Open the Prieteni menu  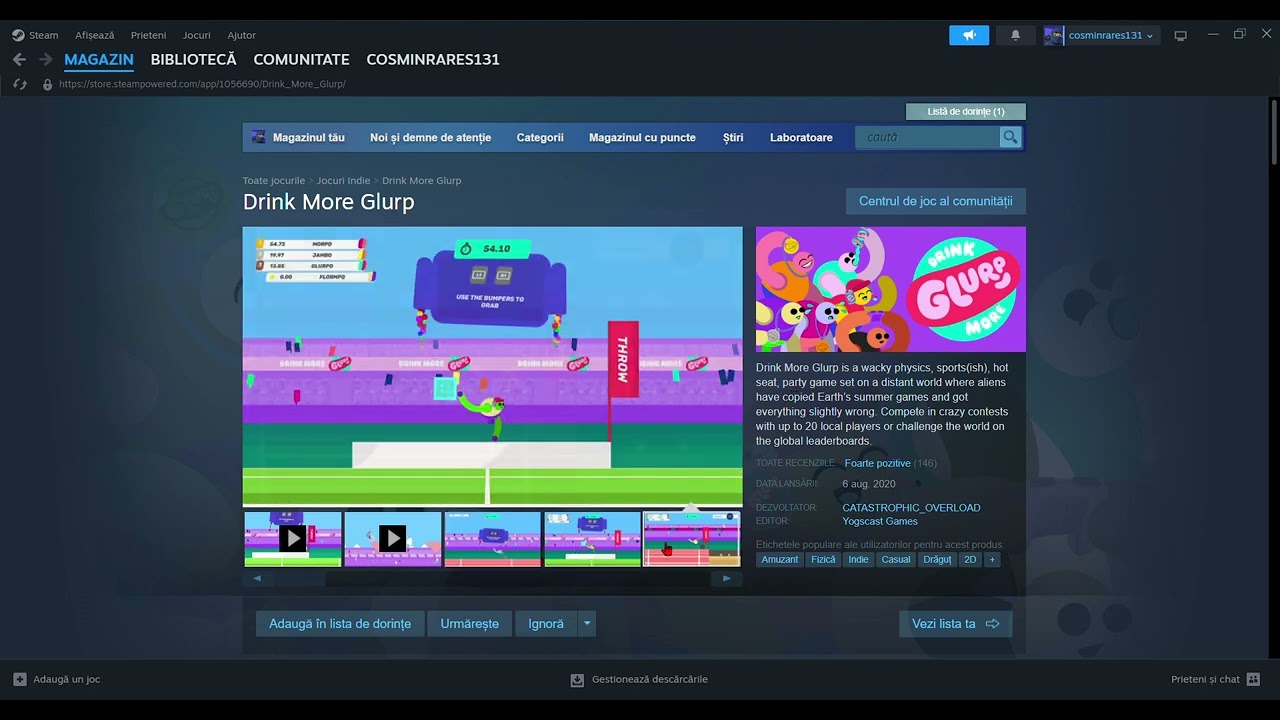click(148, 35)
